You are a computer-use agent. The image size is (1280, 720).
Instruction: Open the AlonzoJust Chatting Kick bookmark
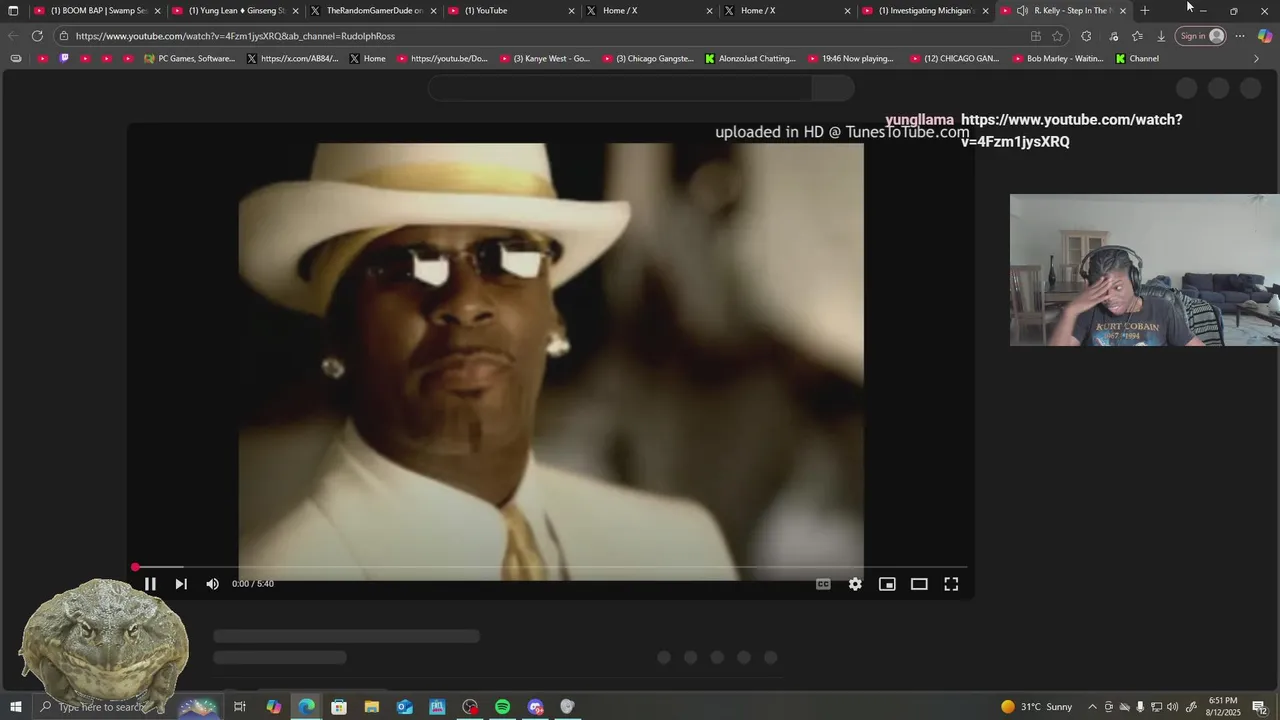point(750,58)
